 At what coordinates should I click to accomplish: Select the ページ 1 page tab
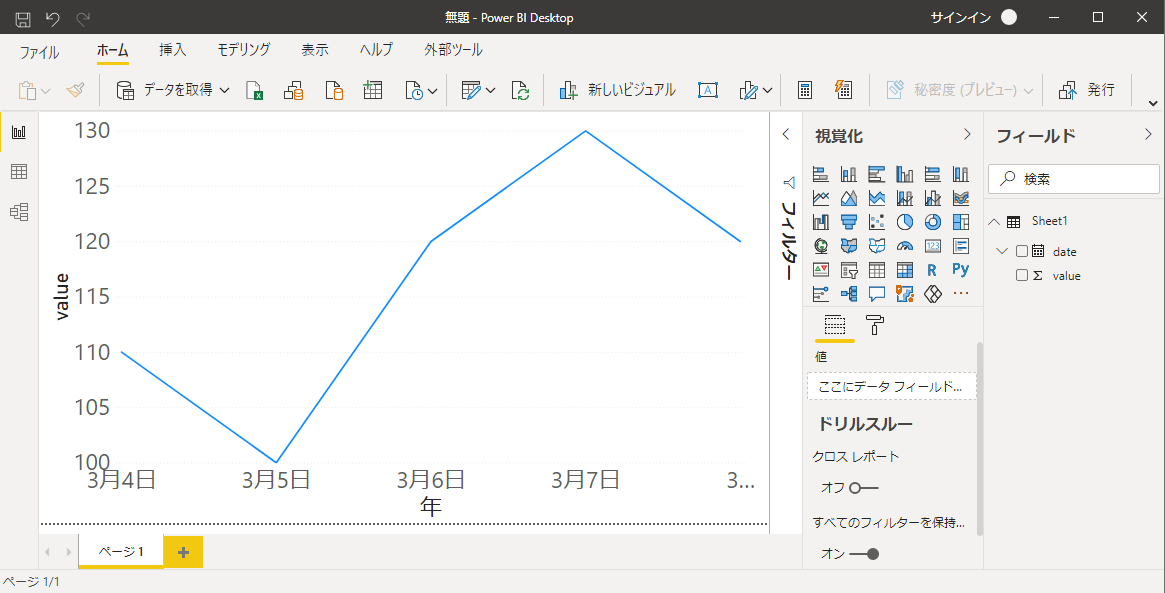click(121, 551)
